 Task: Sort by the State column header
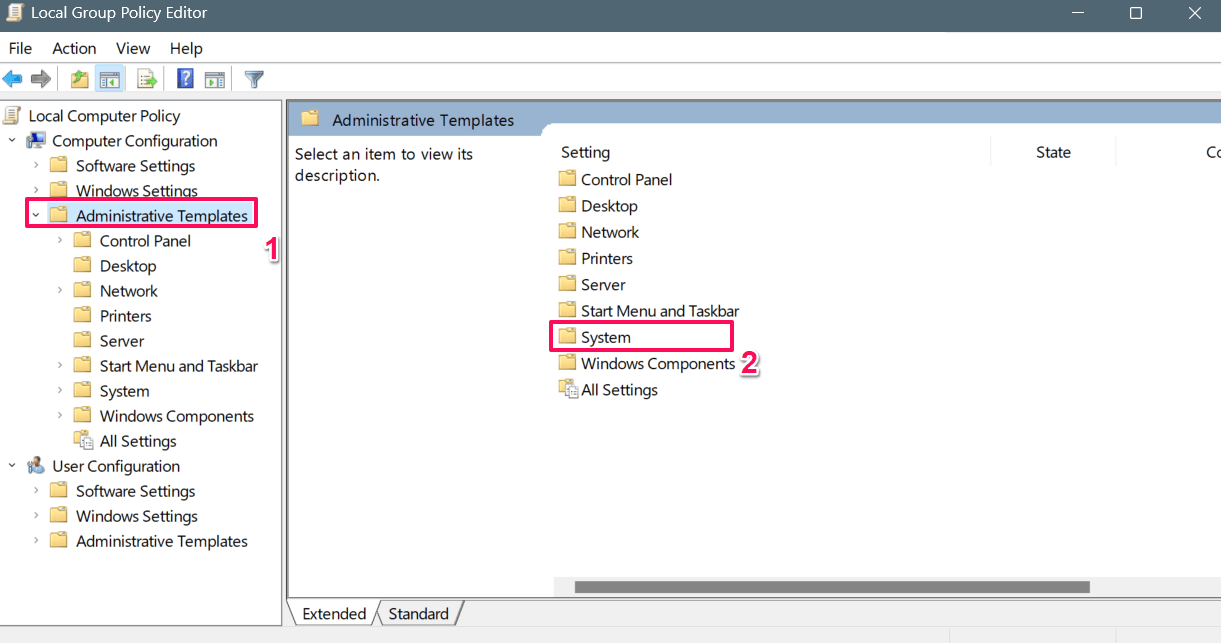[x=1053, y=152]
